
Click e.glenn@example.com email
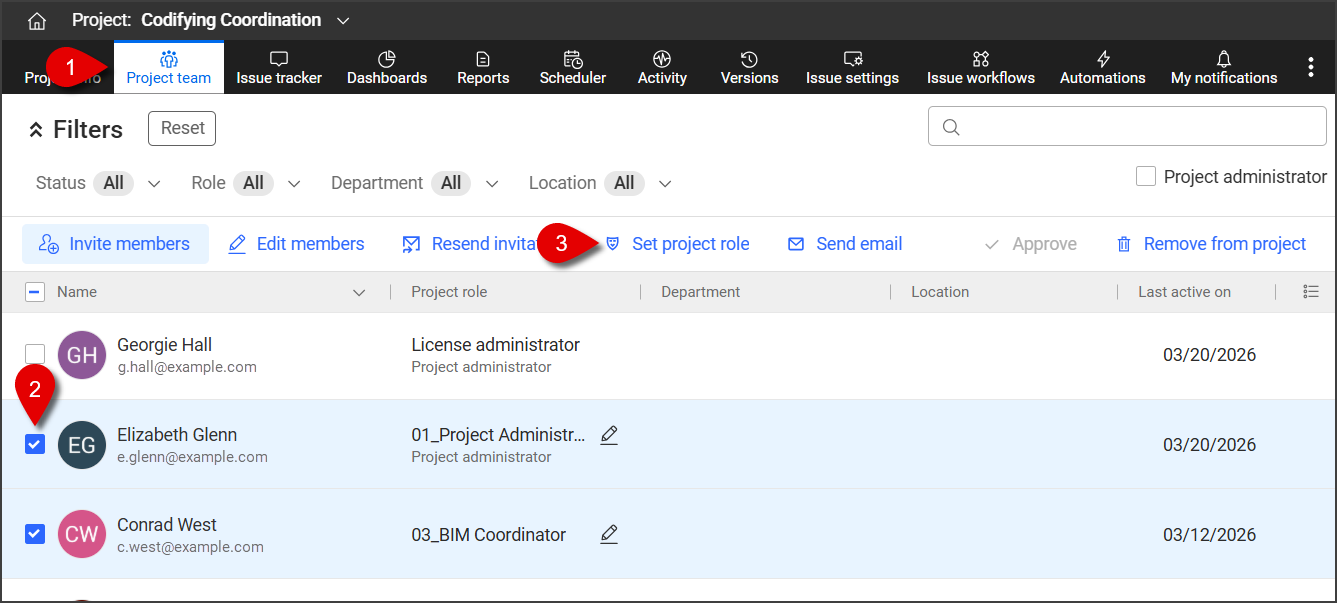point(192,457)
